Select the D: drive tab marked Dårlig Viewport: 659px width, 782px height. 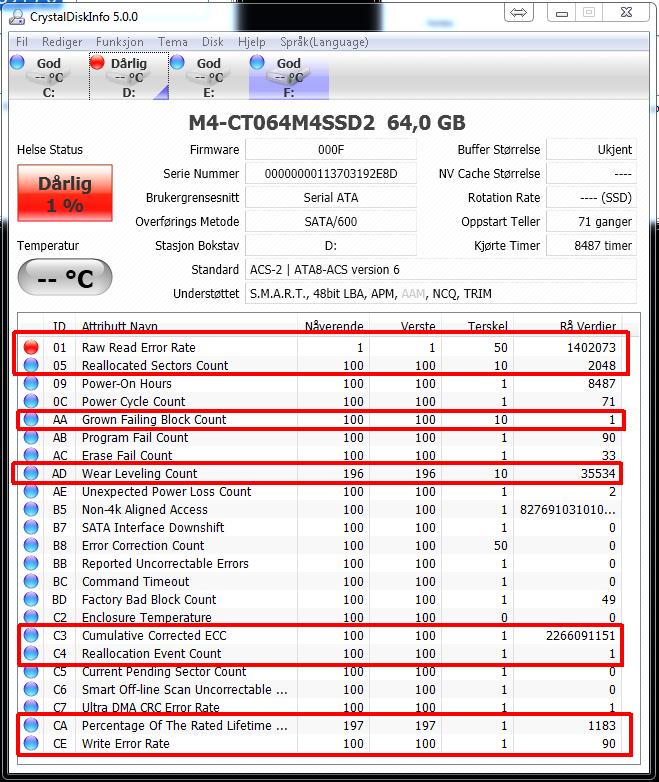[x=129, y=76]
